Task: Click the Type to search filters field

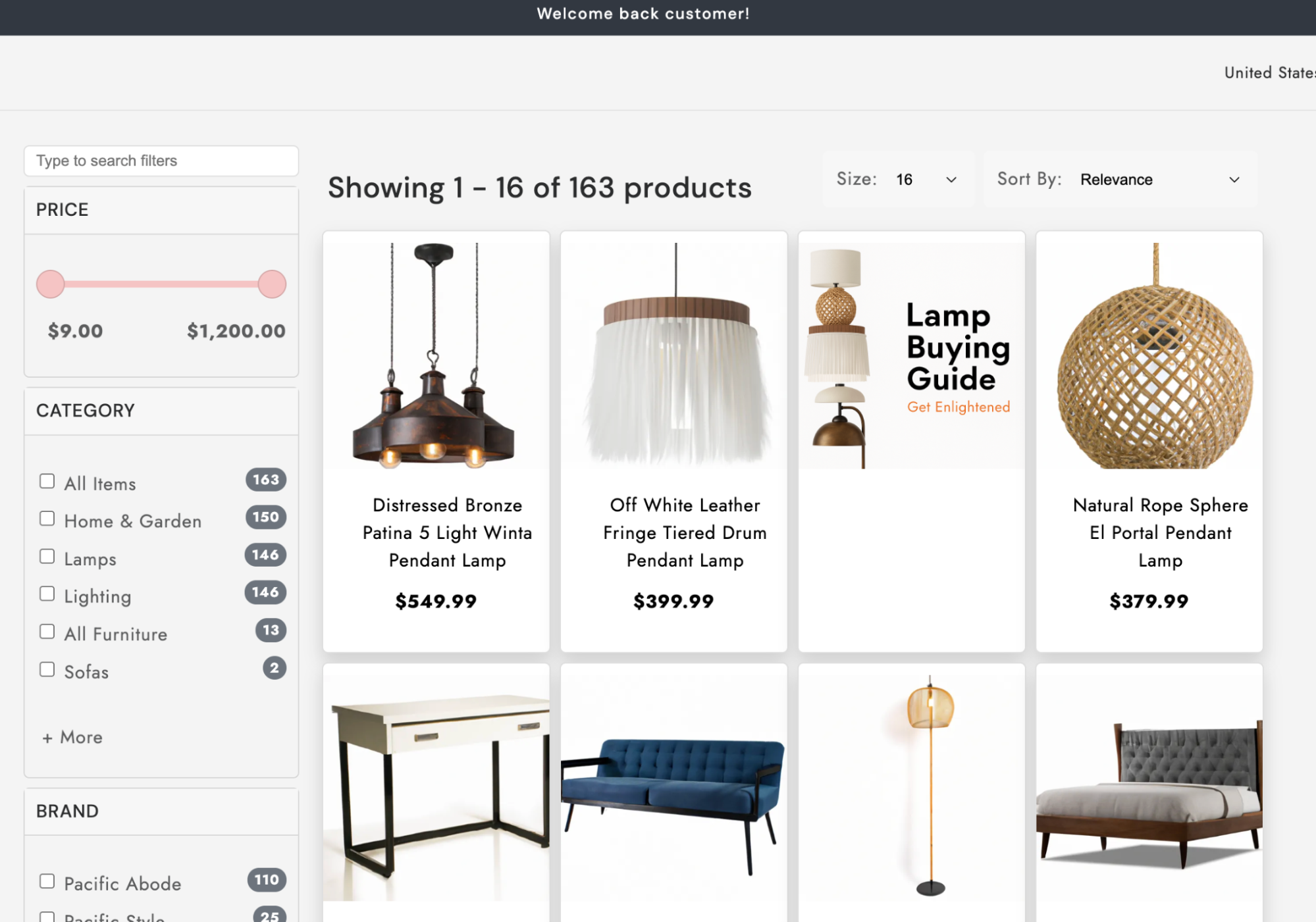Action: coord(161,161)
